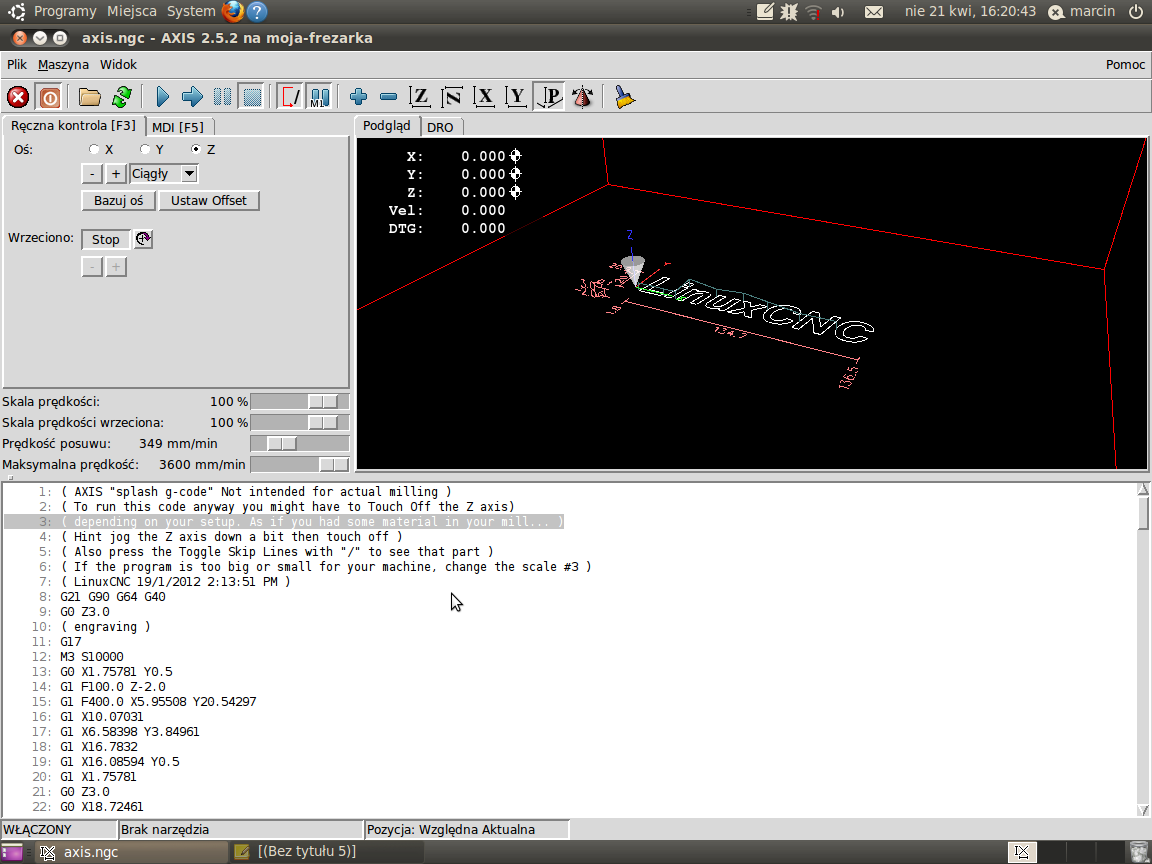Stop program execution

point(252,97)
